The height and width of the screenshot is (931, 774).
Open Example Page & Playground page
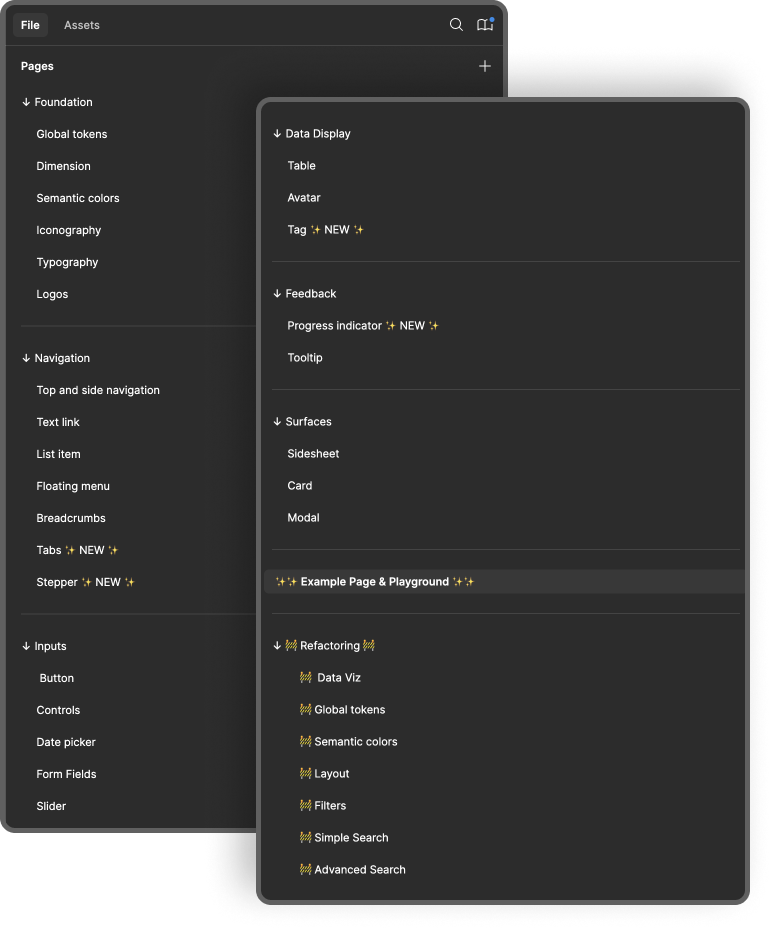[x=375, y=582]
